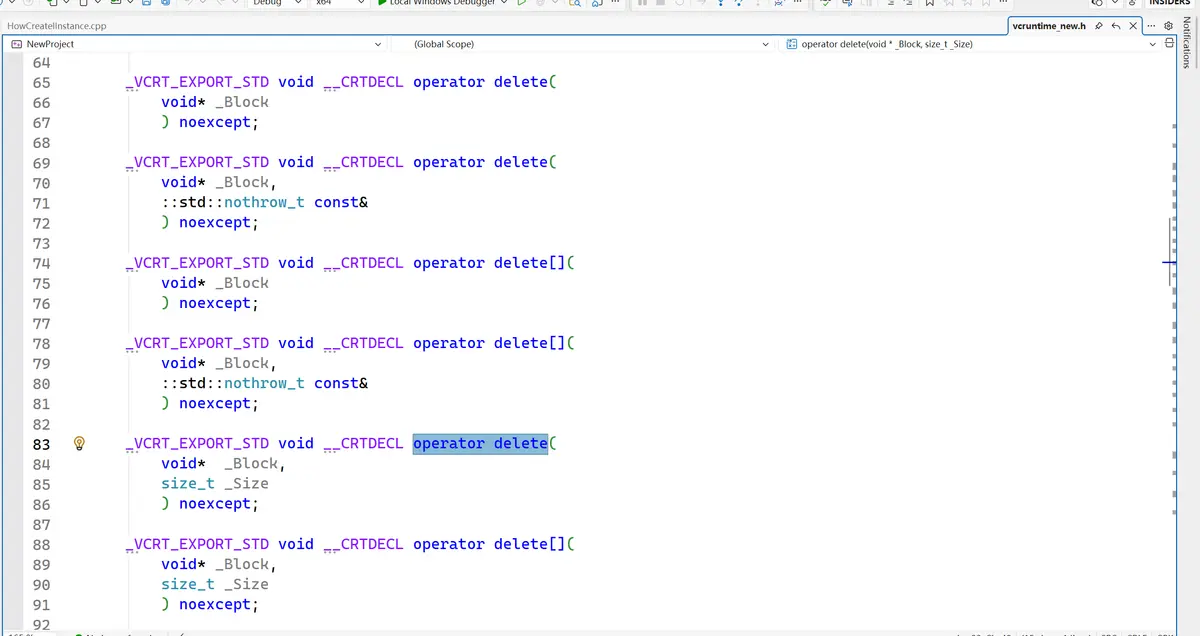The width and height of the screenshot is (1200, 636).
Task: Click line number 77 in the margin
Action: tap(41, 323)
